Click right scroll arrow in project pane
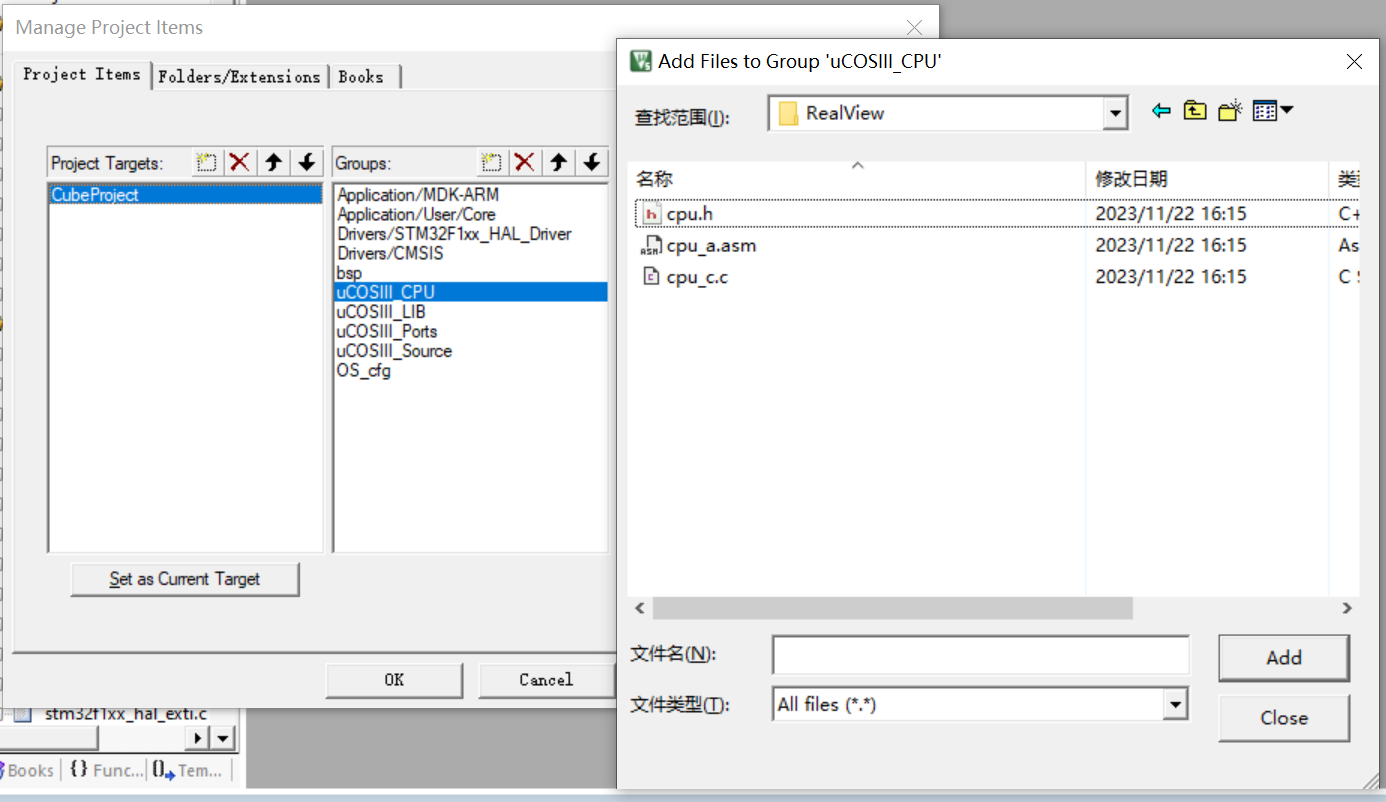The image size is (1386, 802). (198, 738)
